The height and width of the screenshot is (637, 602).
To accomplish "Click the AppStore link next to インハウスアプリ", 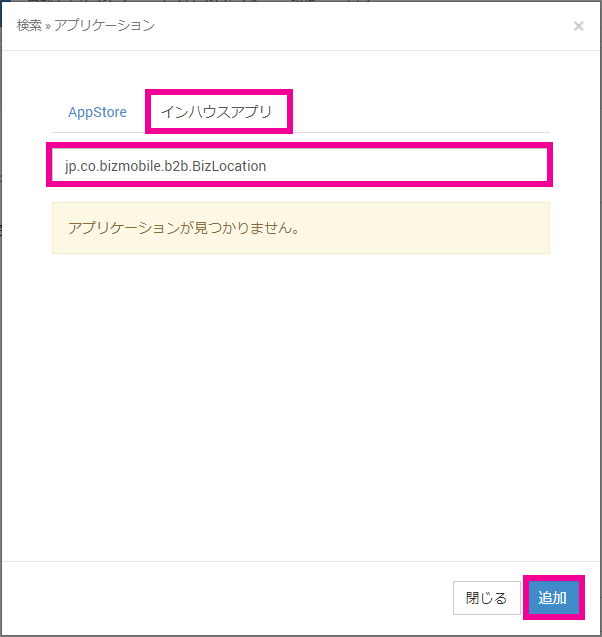I will pyautogui.click(x=97, y=112).
